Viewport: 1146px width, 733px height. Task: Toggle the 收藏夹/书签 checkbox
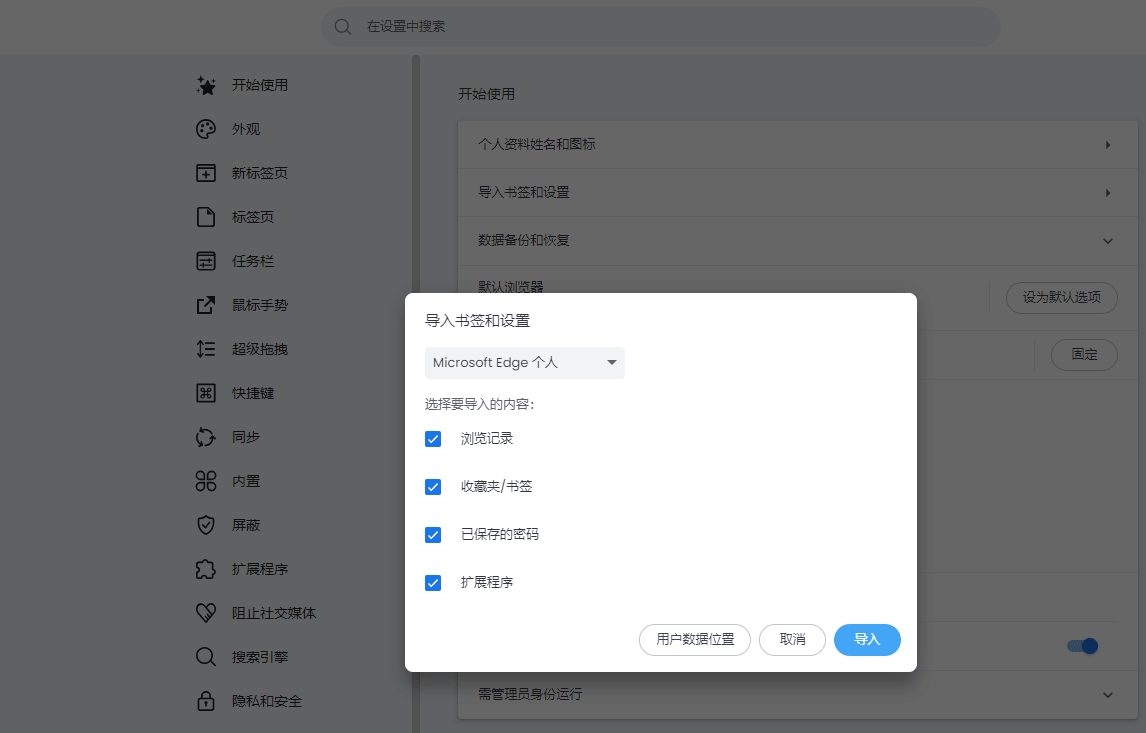point(433,487)
